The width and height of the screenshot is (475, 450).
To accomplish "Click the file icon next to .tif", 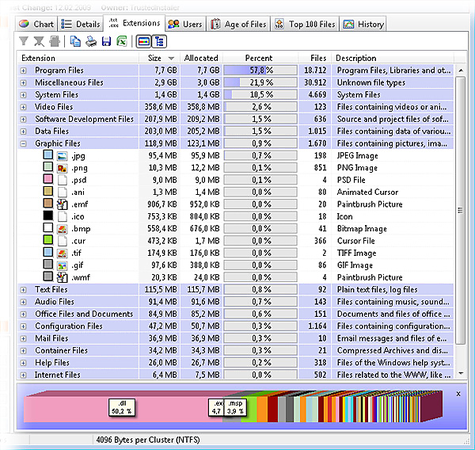I will click(x=62, y=253).
